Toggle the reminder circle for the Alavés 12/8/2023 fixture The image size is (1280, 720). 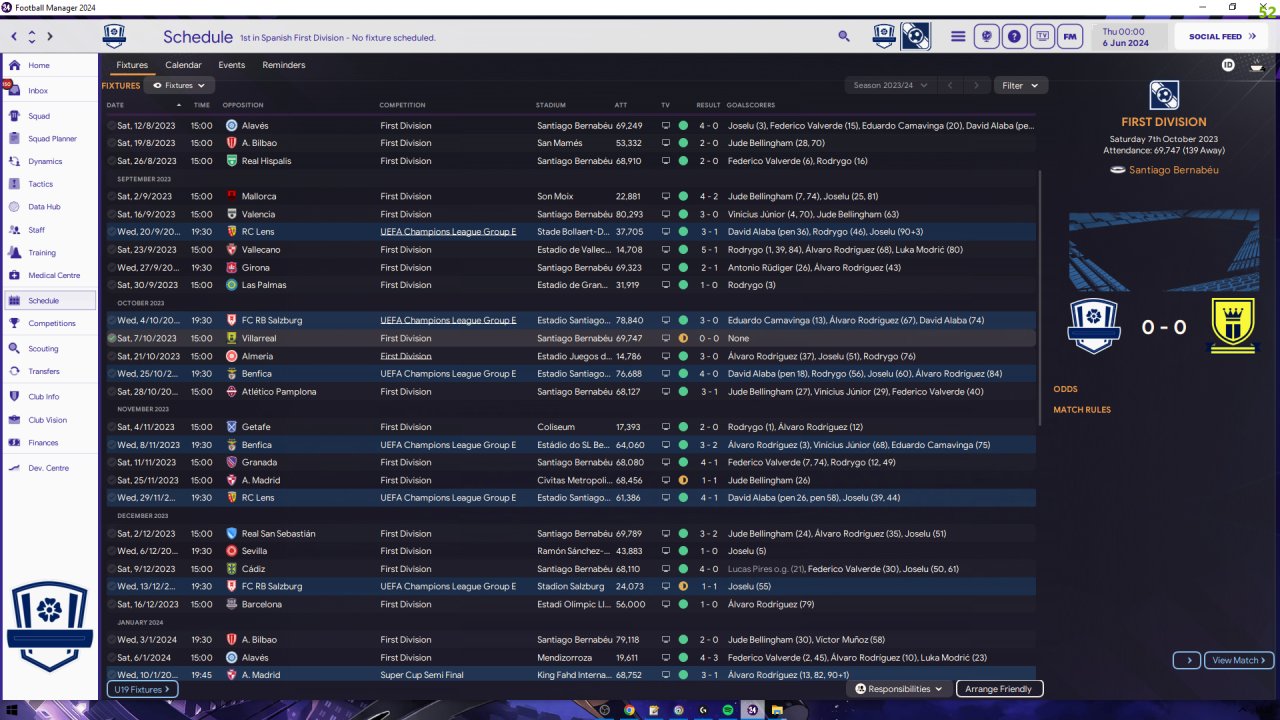point(112,126)
